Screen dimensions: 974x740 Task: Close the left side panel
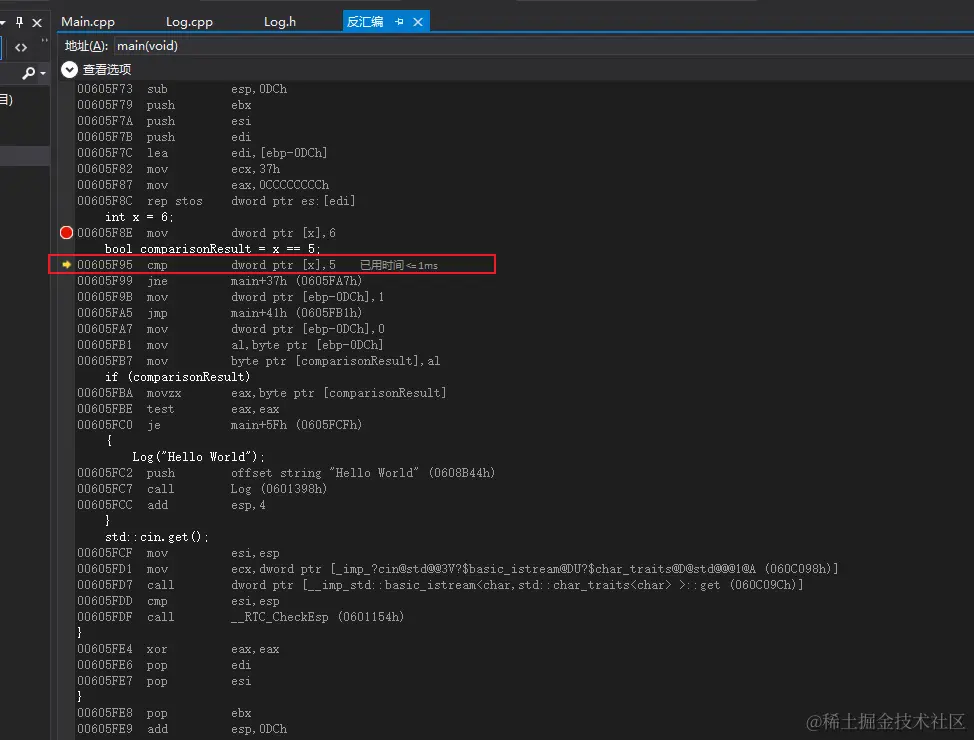pos(37,22)
